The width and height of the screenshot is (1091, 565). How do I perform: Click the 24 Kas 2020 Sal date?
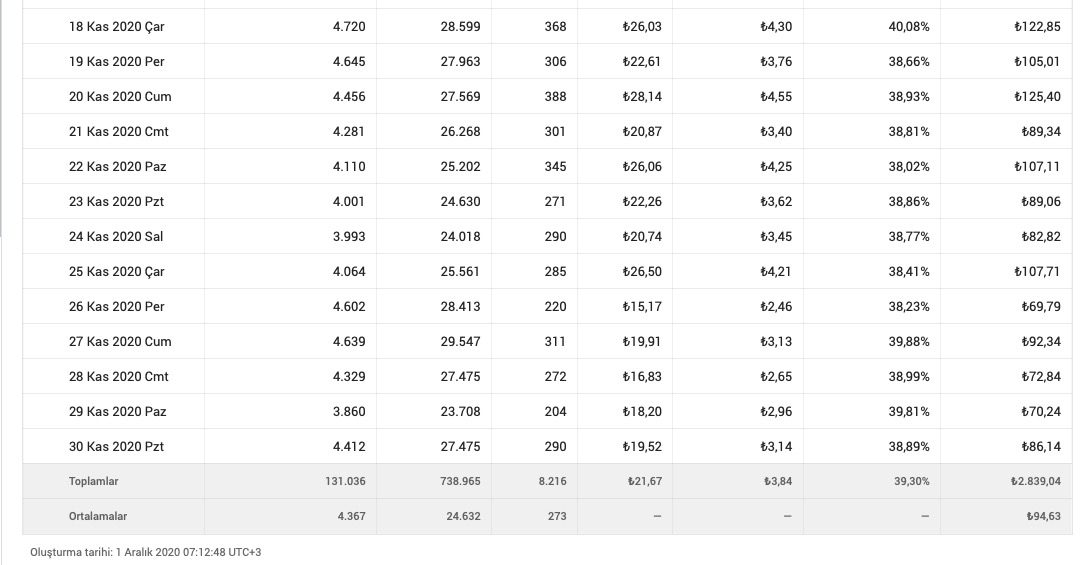tap(116, 237)
